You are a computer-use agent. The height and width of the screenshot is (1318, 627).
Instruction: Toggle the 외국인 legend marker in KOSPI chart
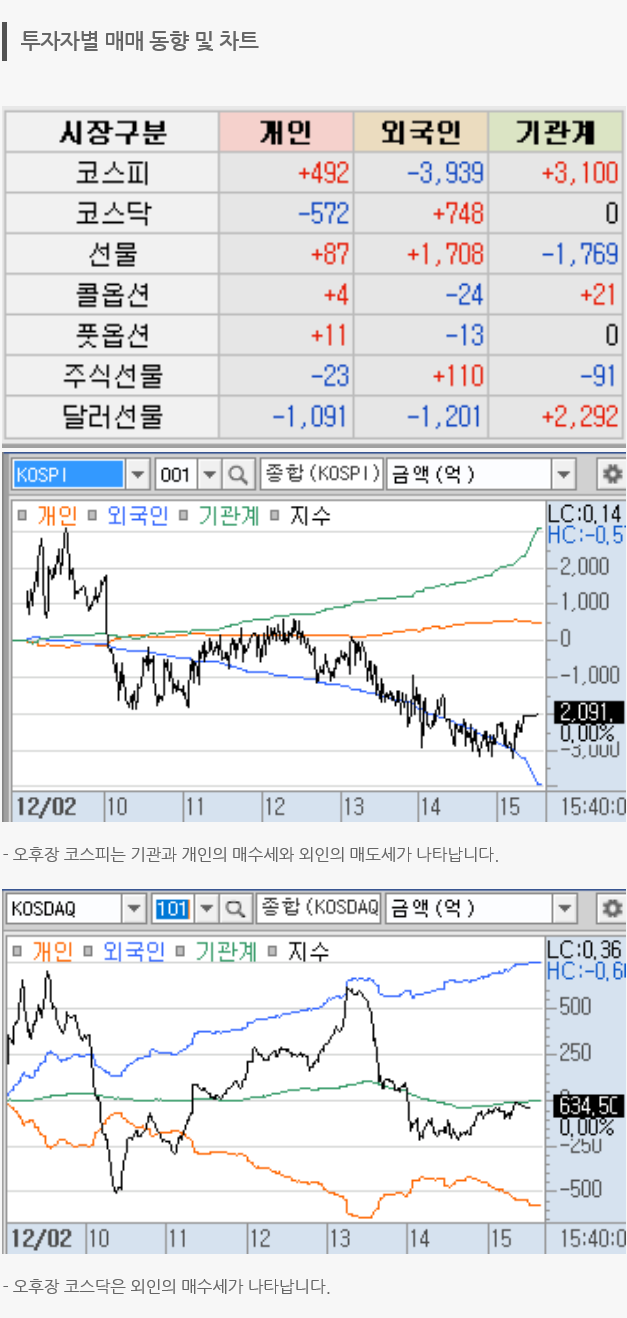[92, 516]
